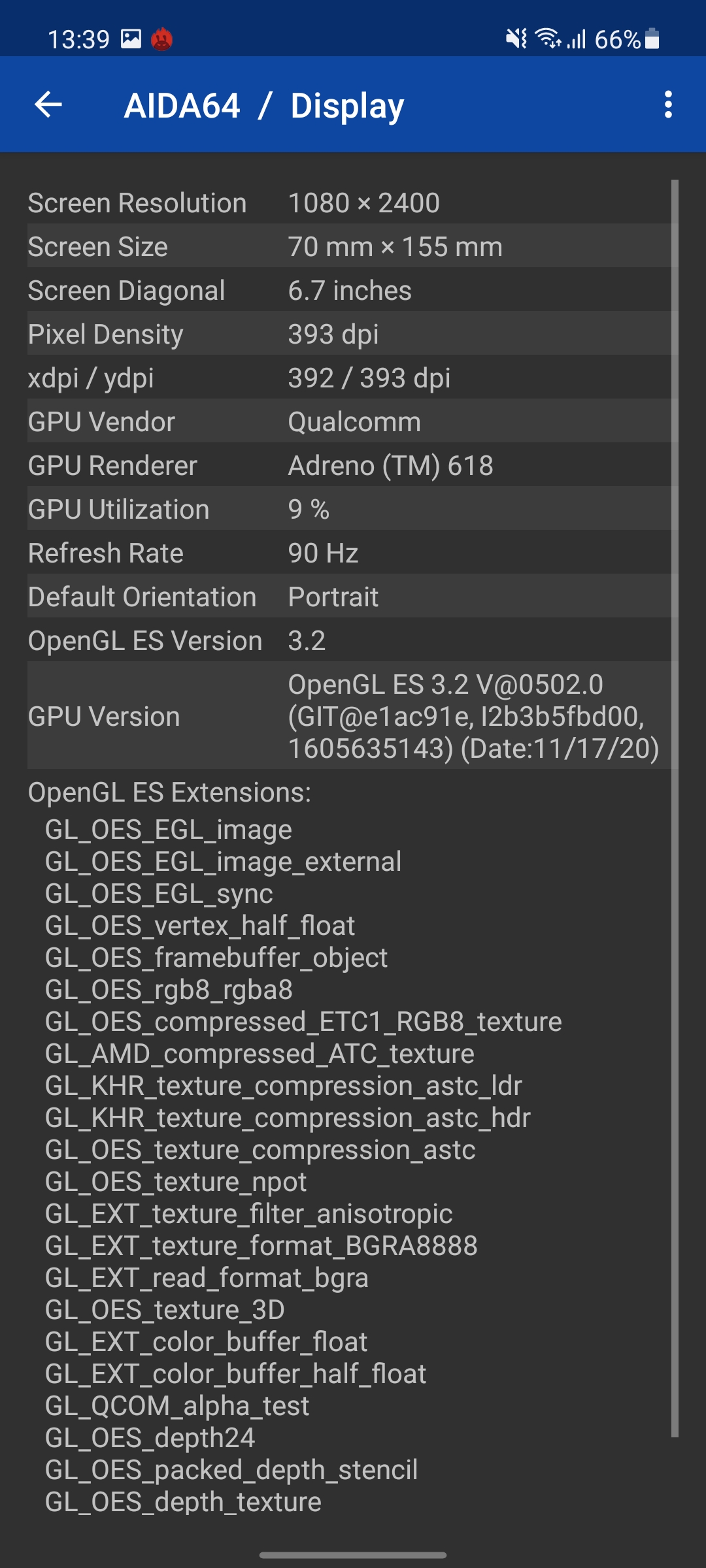Tap the image notification icon in status bar
This screenshot has height=1568, width=706.
(x=131, y=39)
